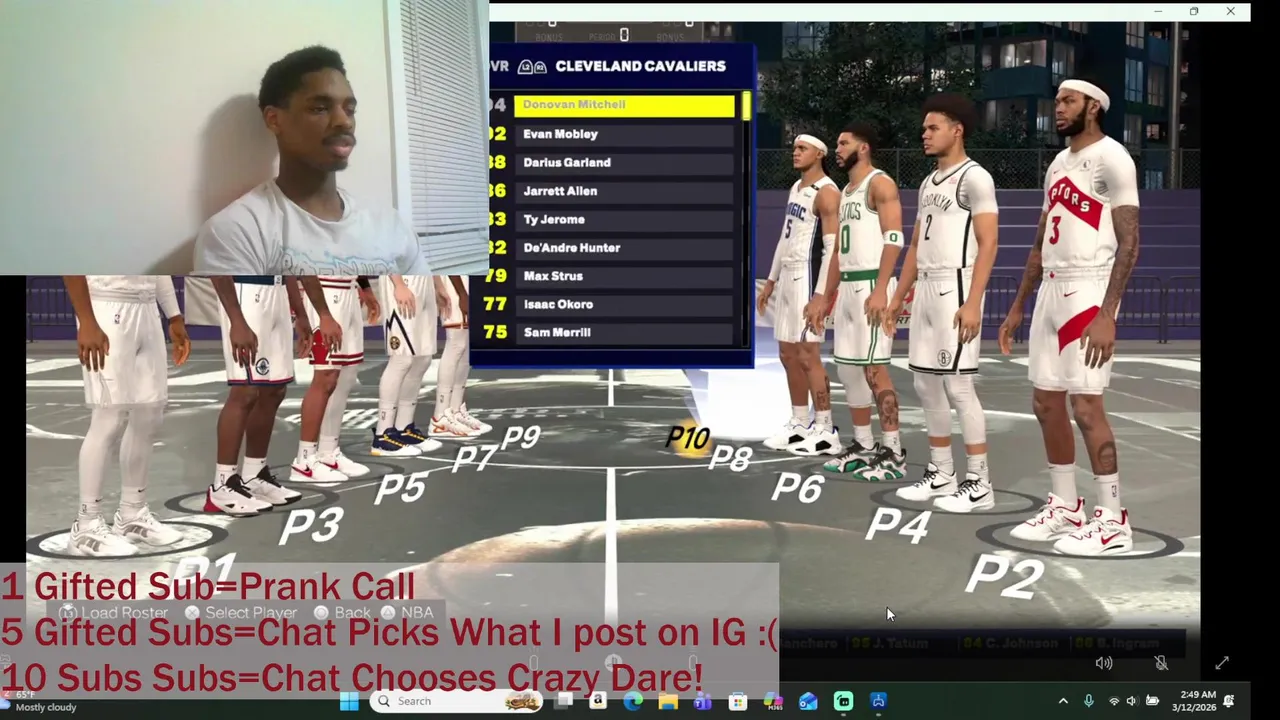Pick Max Strus from the list
The image size is (1280, 720).
[624, 276]
